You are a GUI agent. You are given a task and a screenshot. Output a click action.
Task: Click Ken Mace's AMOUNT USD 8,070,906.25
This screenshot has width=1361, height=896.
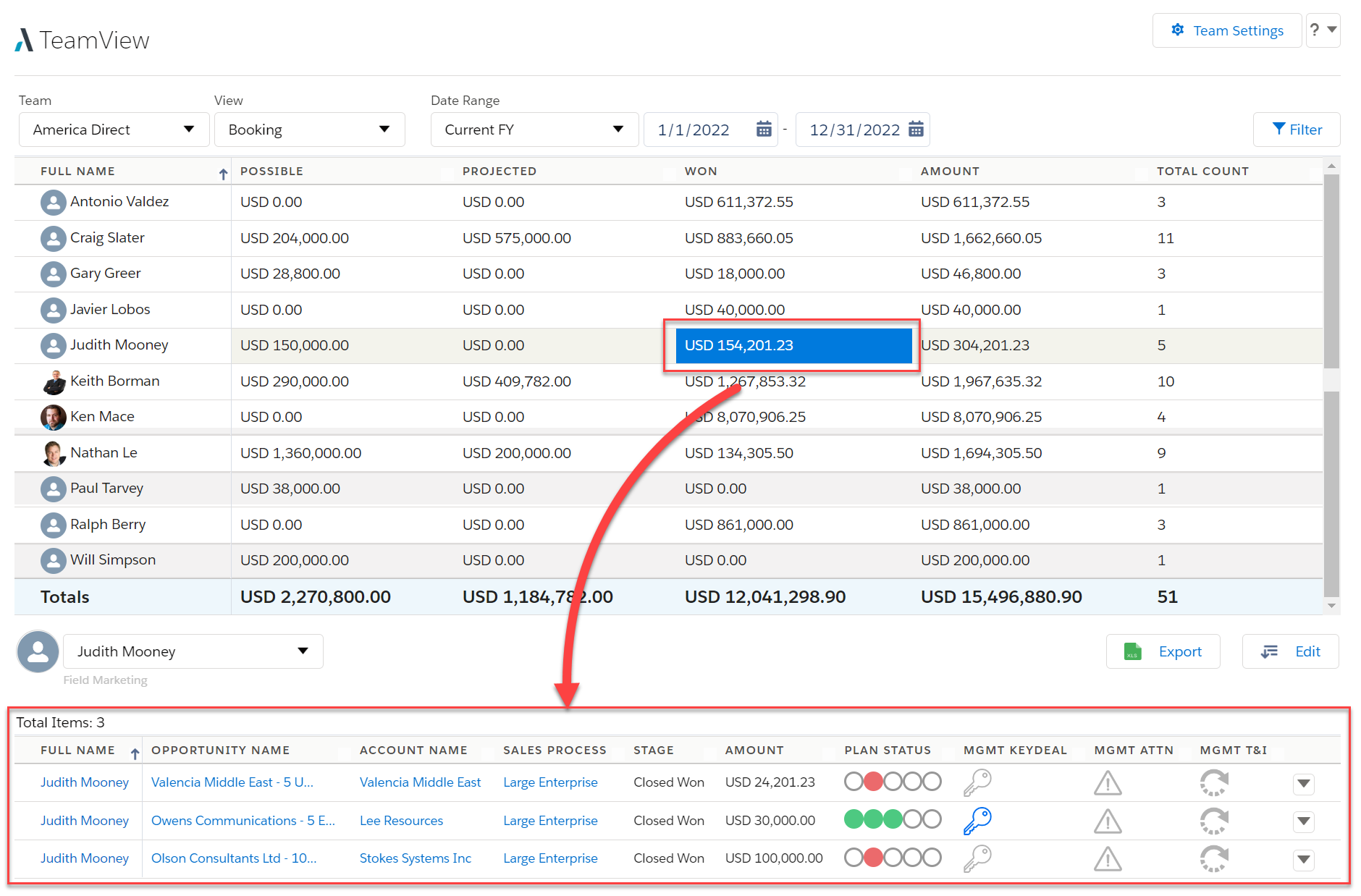coord(981,417)
